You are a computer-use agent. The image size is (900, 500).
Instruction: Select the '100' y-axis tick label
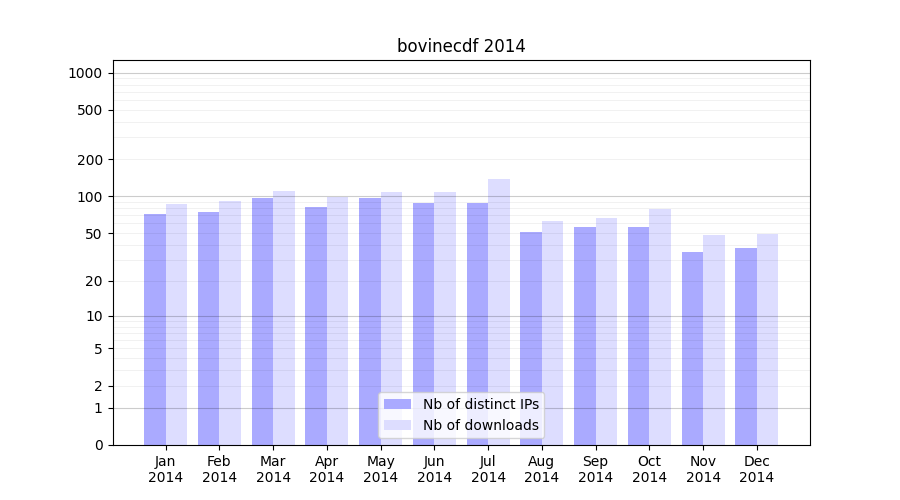[x=90, y=197]
